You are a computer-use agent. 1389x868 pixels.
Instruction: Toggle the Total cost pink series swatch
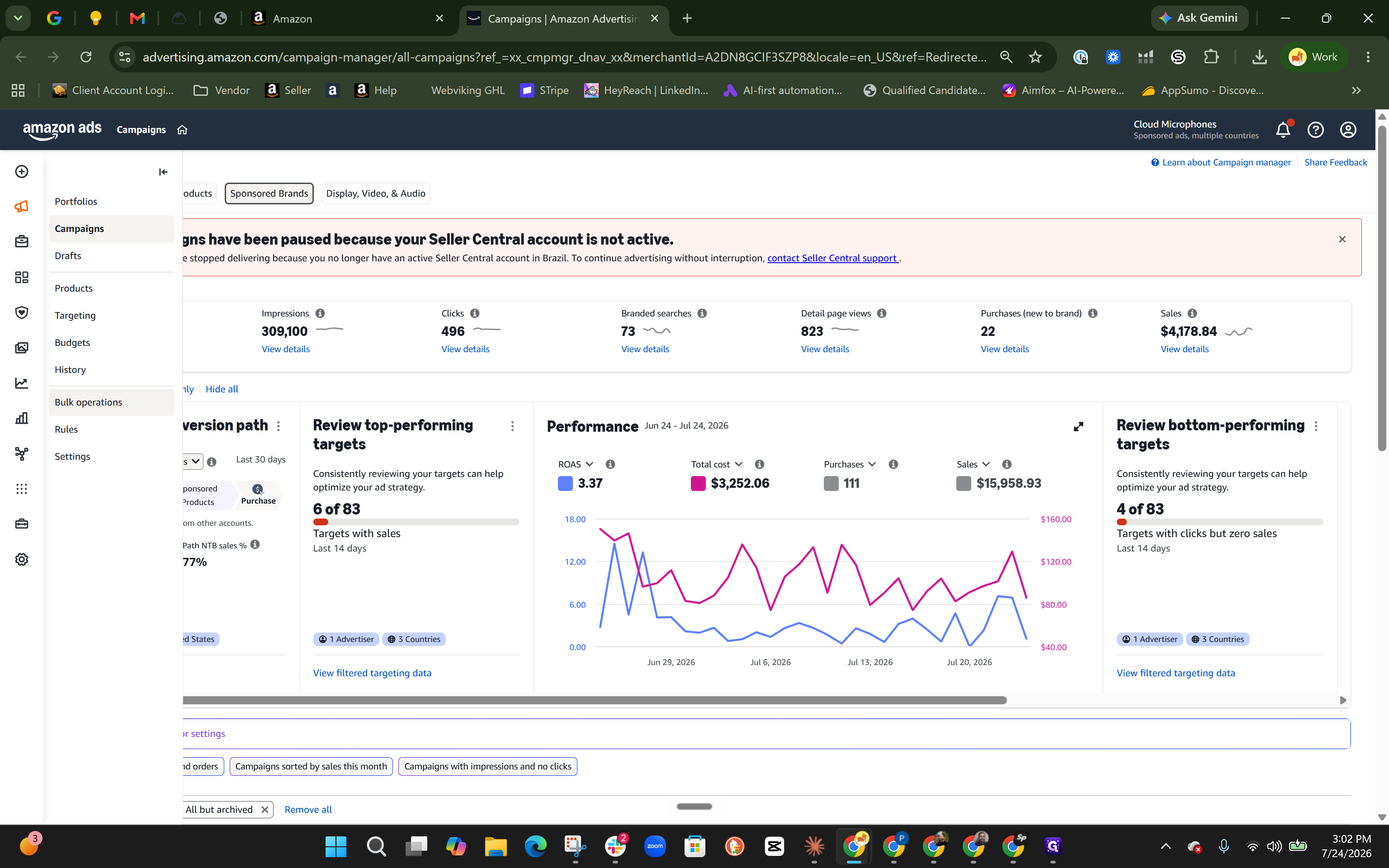698,483
